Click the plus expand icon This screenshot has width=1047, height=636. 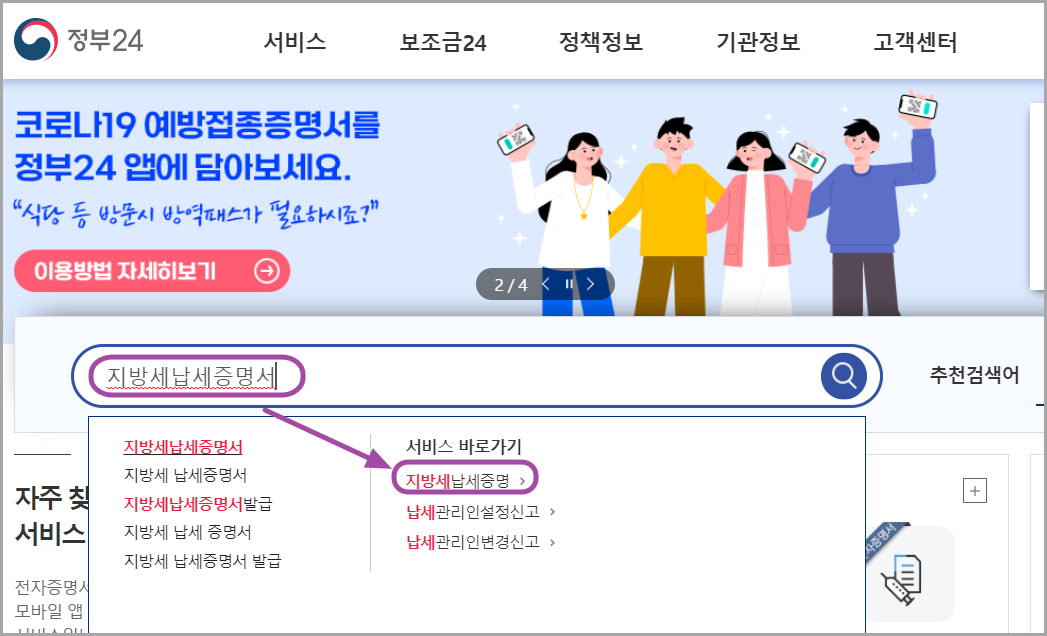(975, 491)
